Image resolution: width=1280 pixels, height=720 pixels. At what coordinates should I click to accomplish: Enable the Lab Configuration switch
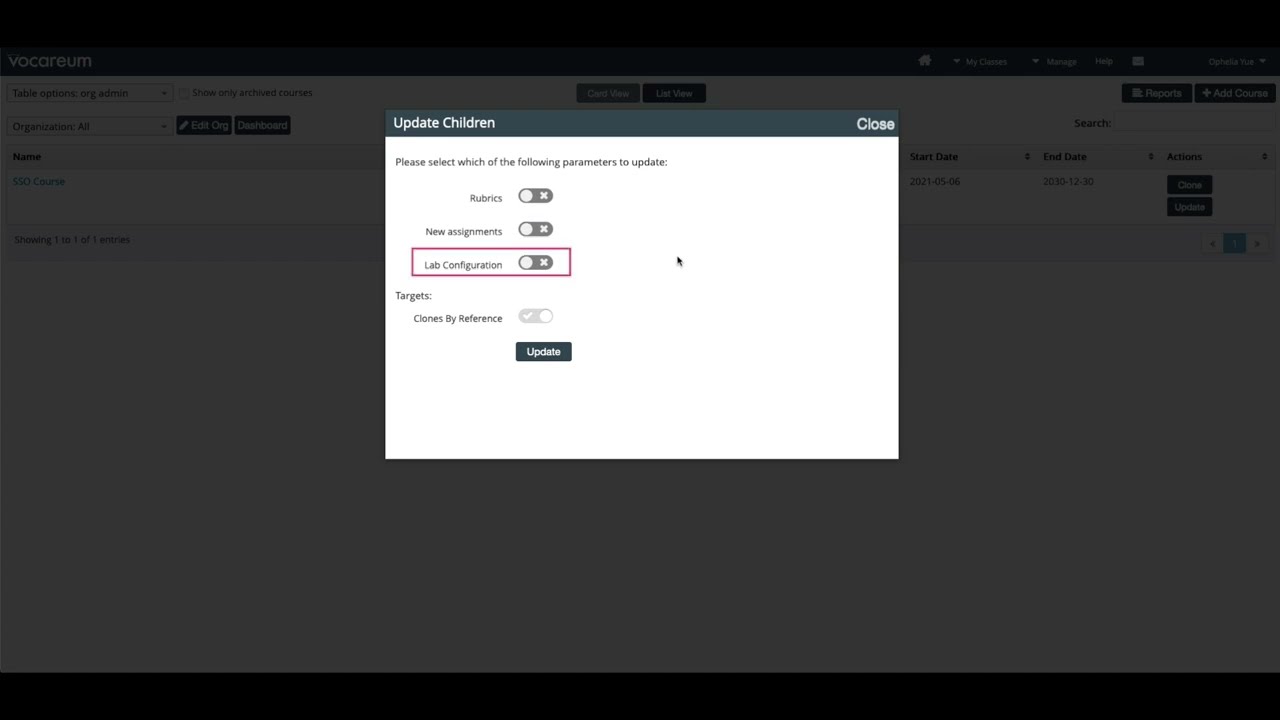tap(535, 263)
